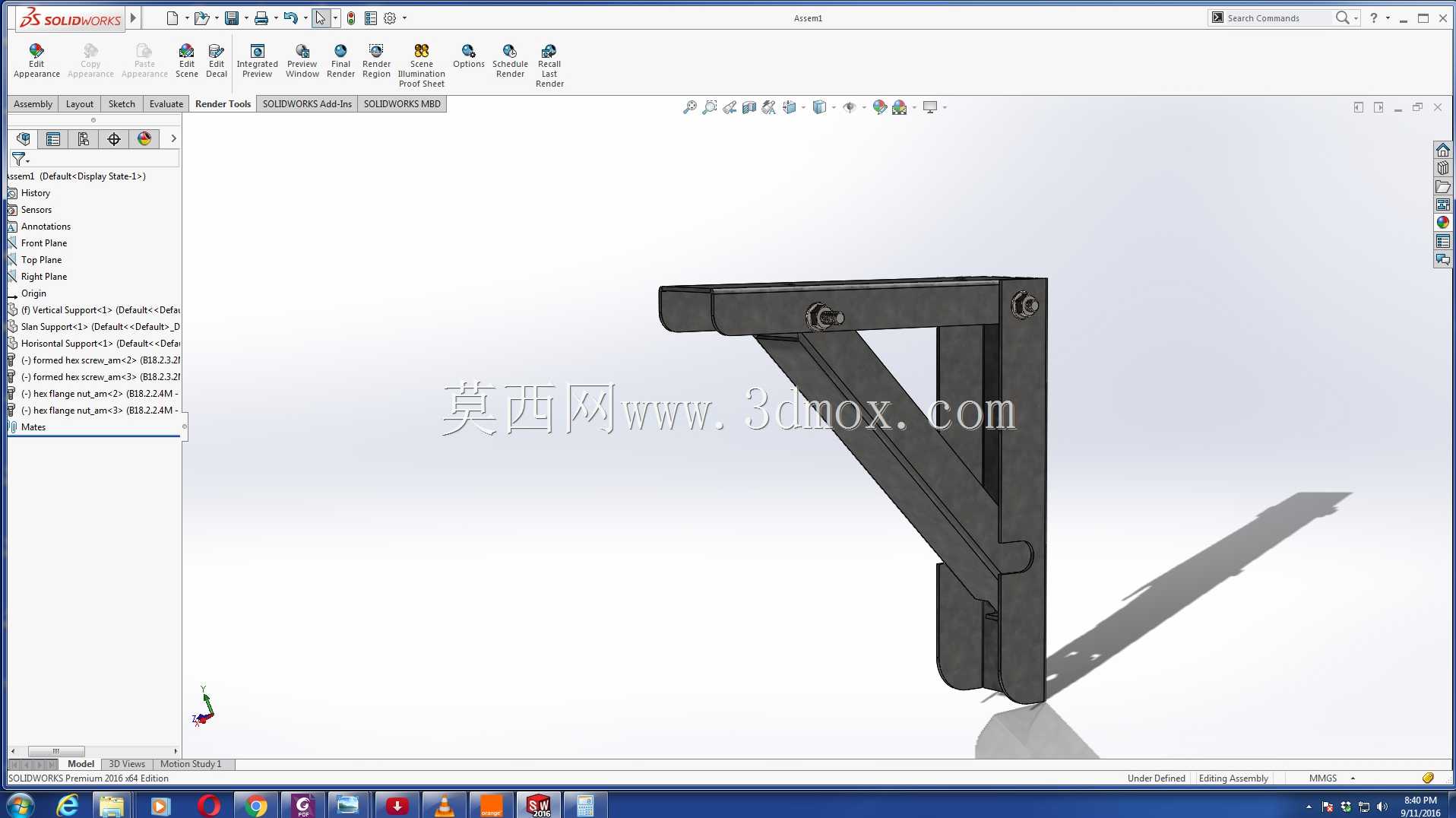Open the FeatureManager design tree tab

pos(23,138)
